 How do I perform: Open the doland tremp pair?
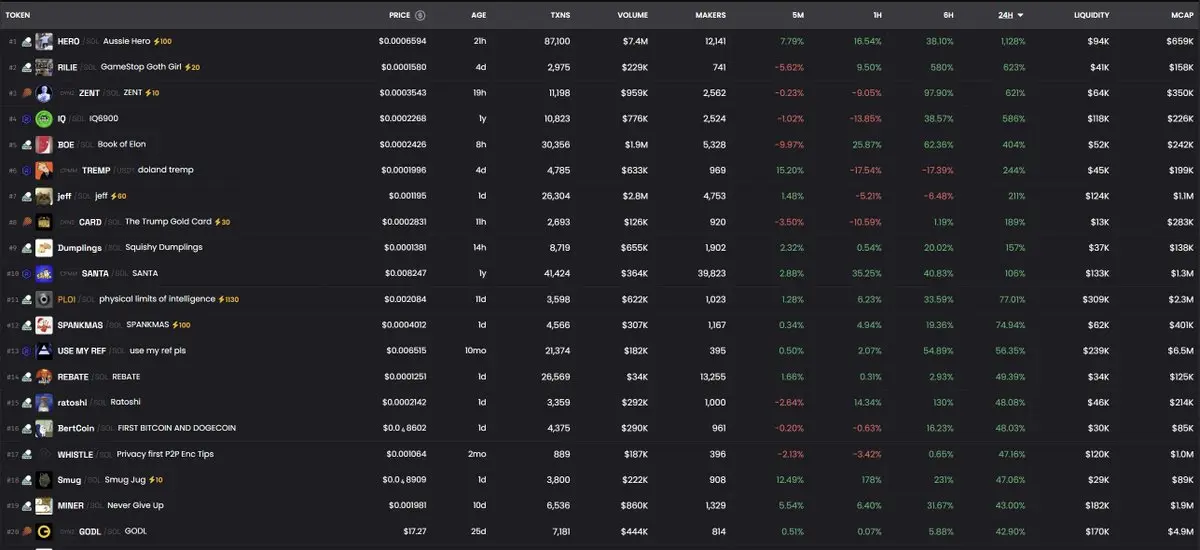167,170
